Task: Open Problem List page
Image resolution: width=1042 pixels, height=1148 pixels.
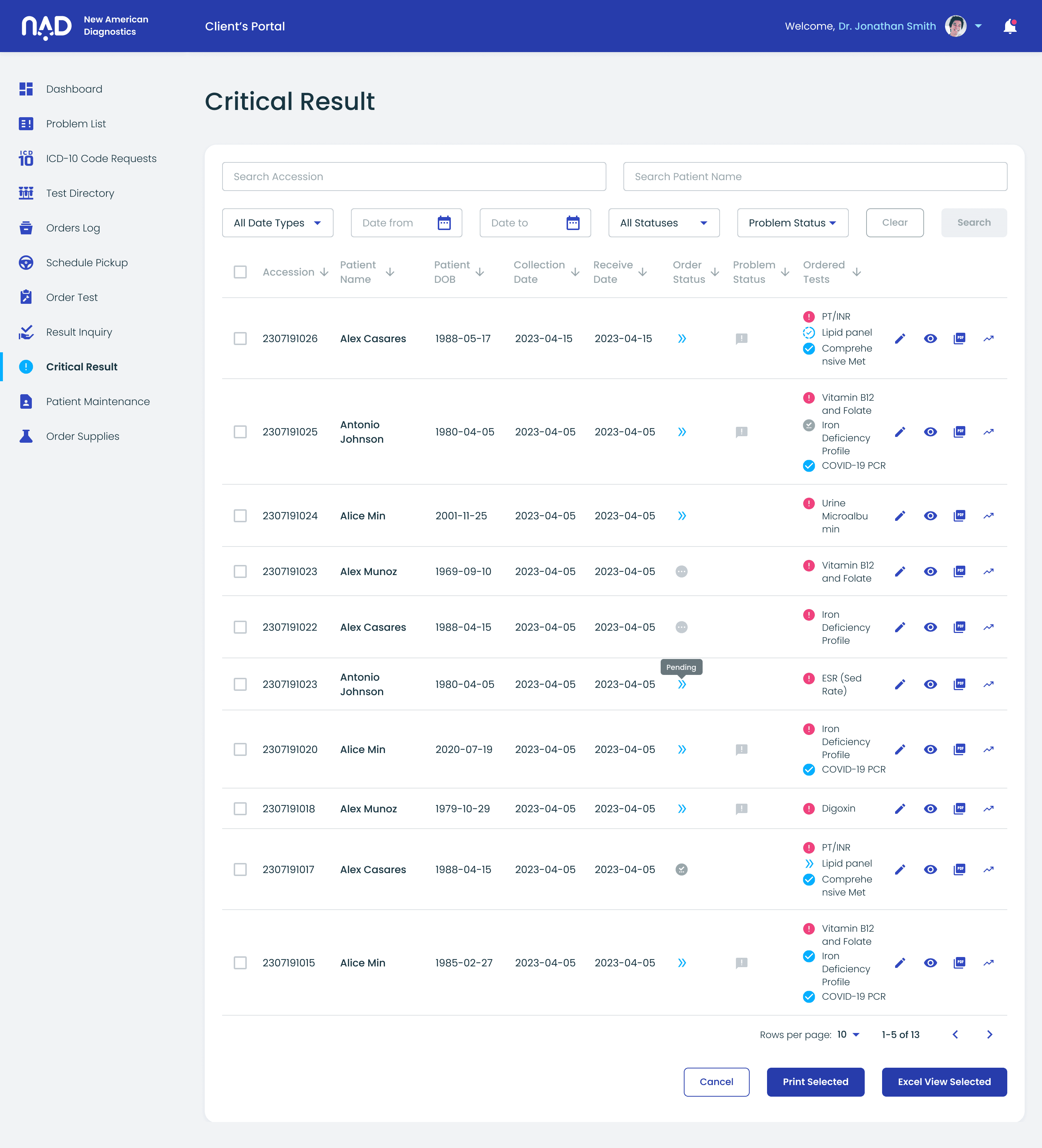Action: (76, 124)
